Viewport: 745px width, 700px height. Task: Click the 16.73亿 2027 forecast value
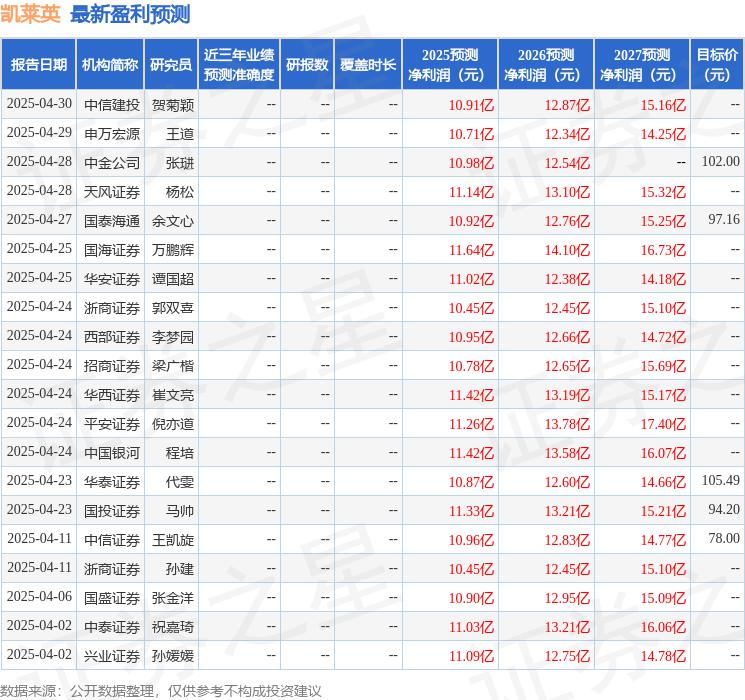click(663, 250)
